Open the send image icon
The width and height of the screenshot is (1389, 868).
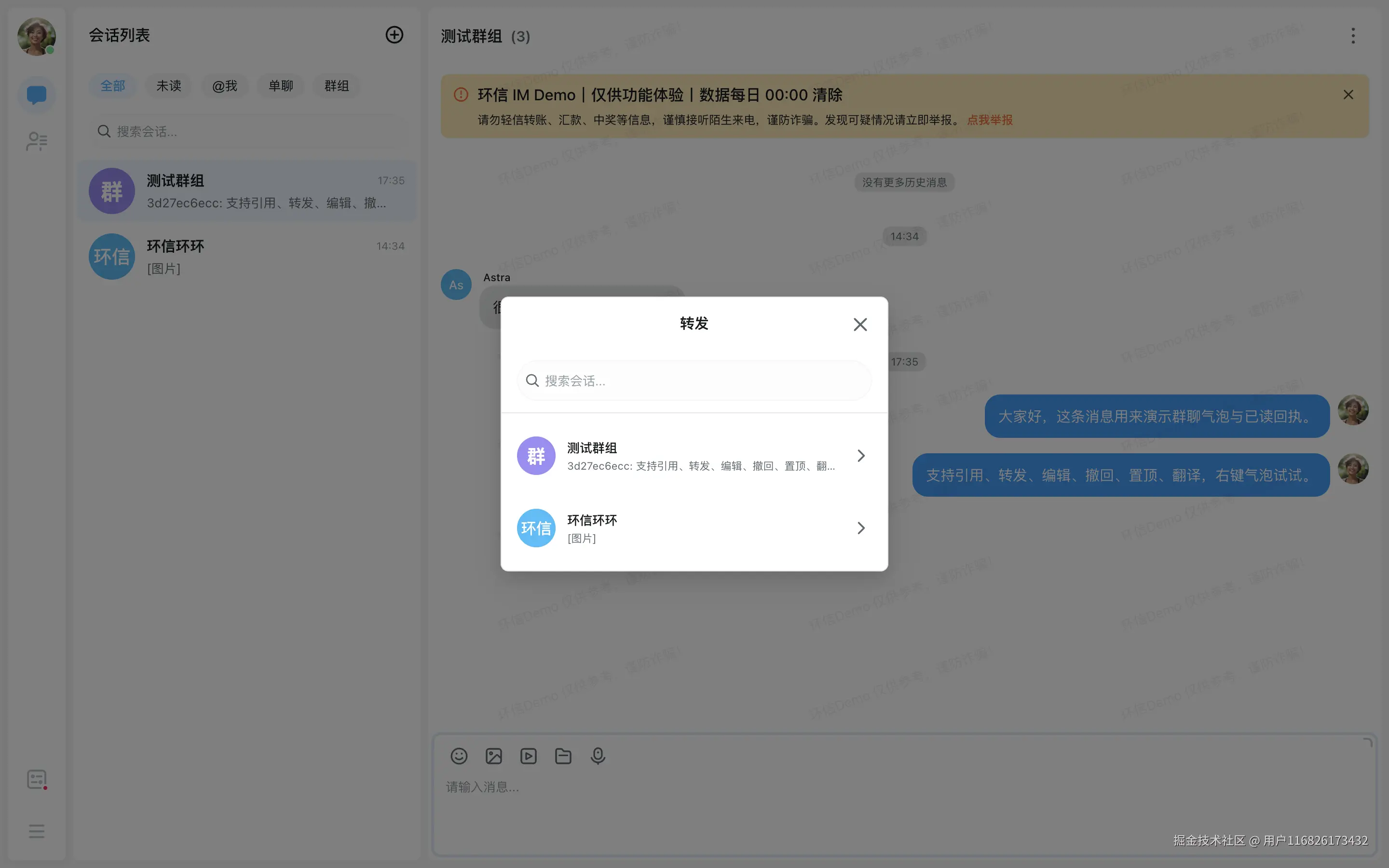[x=493, y=756]
